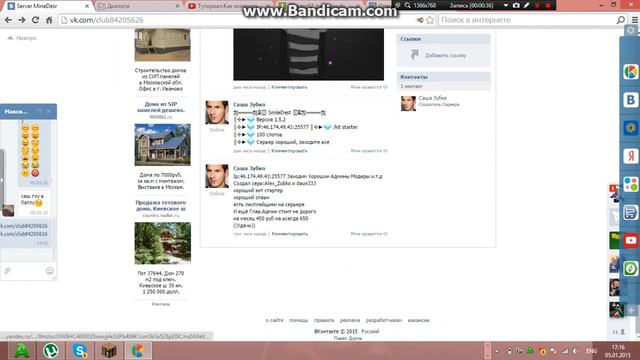Close the chat popup window
This screenshot has height=360, width=640.
(49, 111)
